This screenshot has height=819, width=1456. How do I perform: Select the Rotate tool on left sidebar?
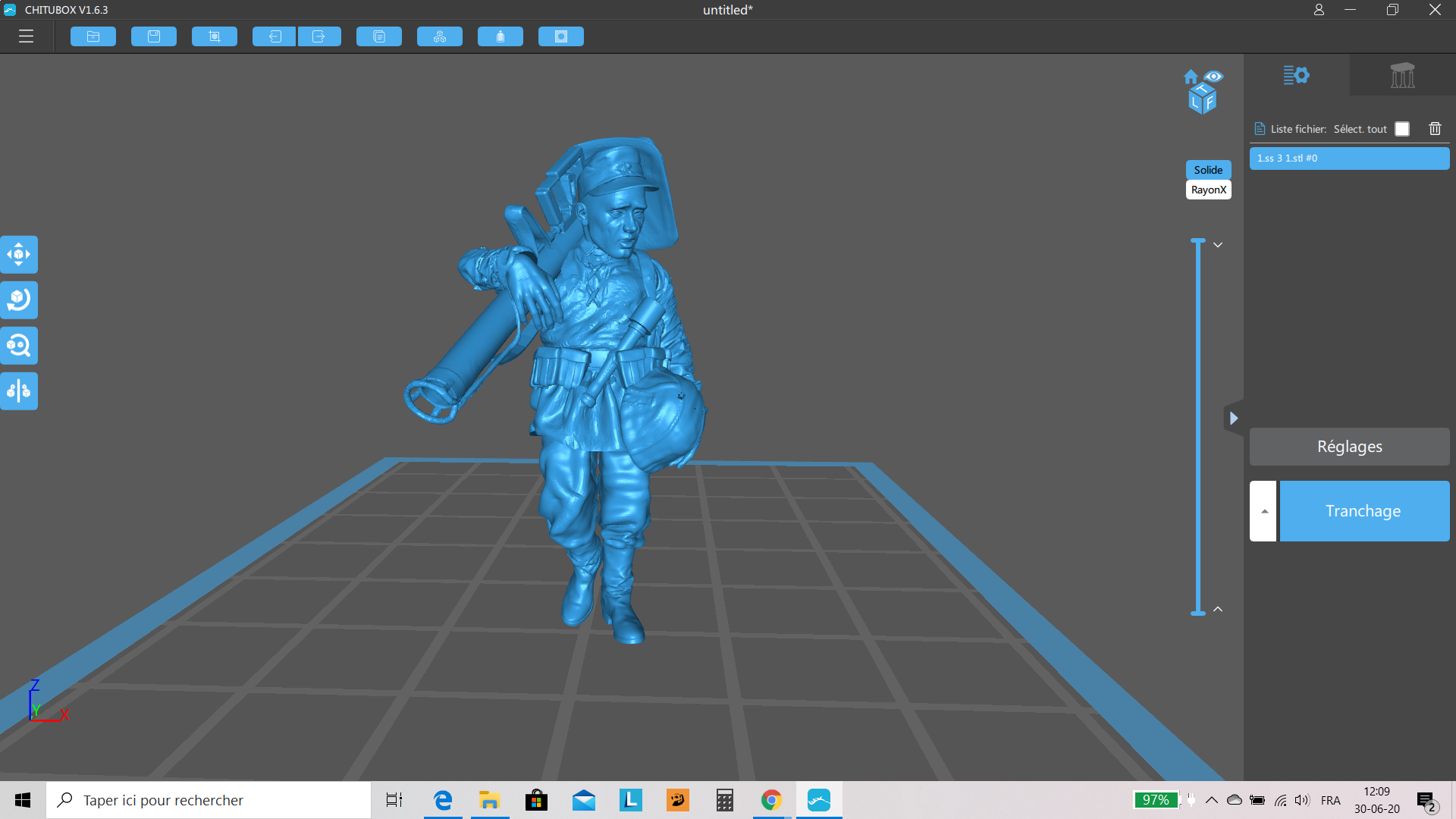tap(19, 300)
